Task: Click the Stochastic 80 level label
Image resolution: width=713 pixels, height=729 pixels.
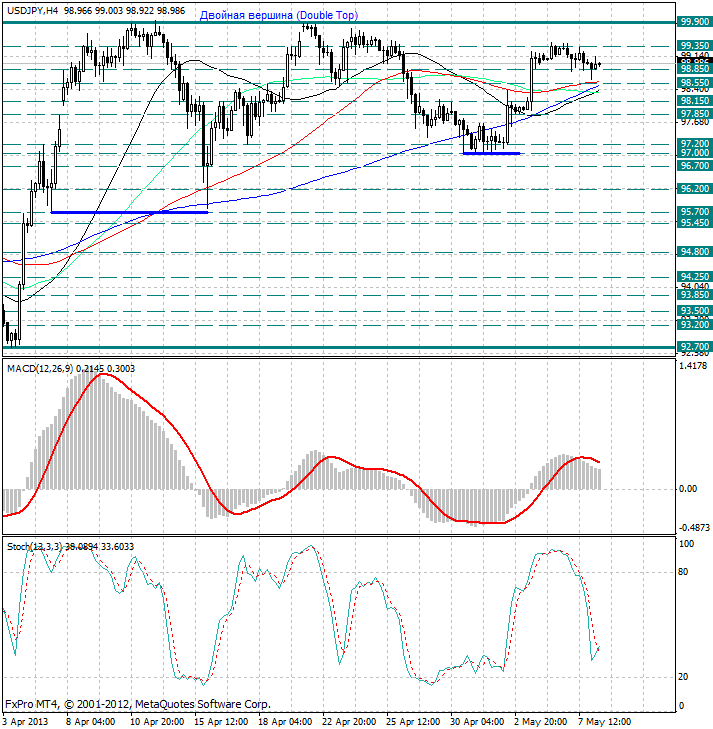Action: pyautogui.click(x=683, y=572)
